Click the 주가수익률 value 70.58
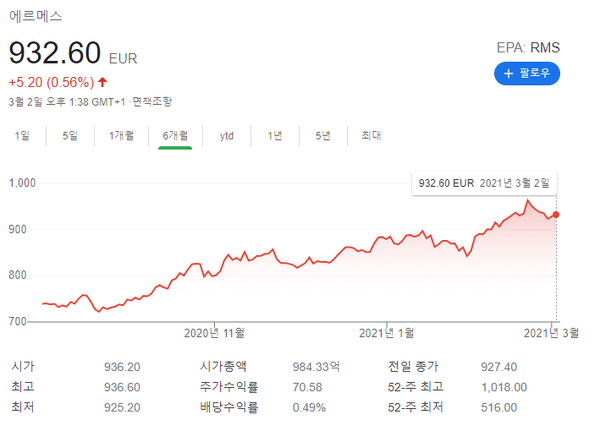Viewport: 600px width, 431px height. pos(307,387)
